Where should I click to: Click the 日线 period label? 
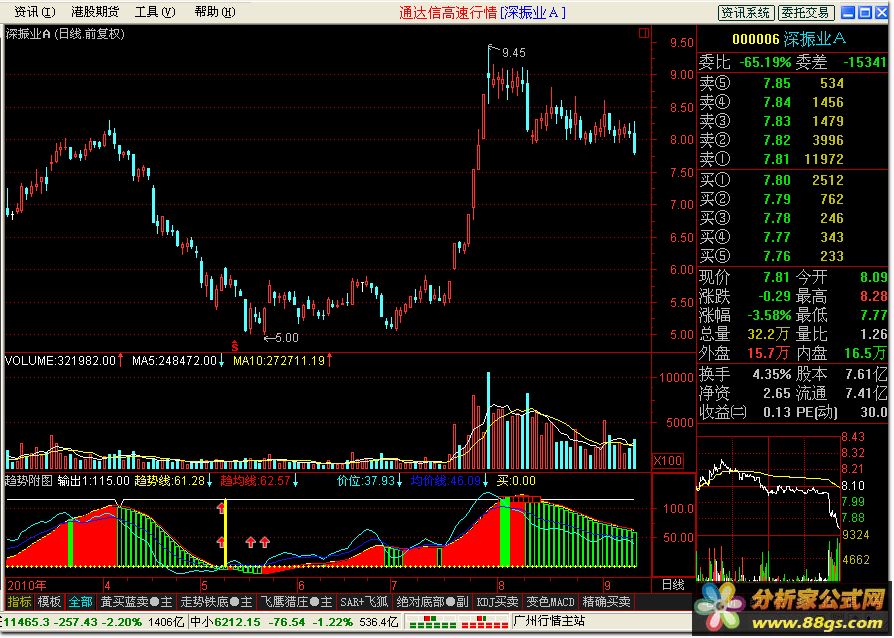(x=673, y=585)
